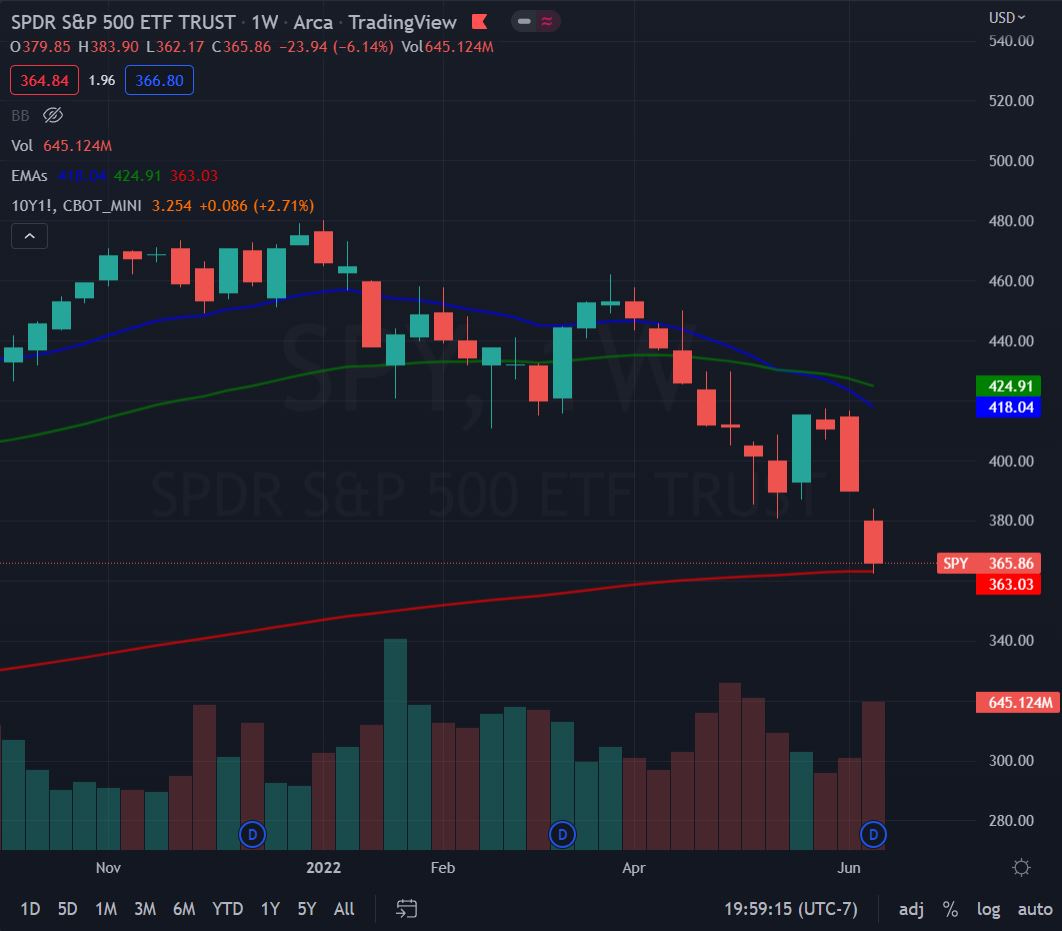
Task: Select the 1D time range
Action: [x=30, y=909]
